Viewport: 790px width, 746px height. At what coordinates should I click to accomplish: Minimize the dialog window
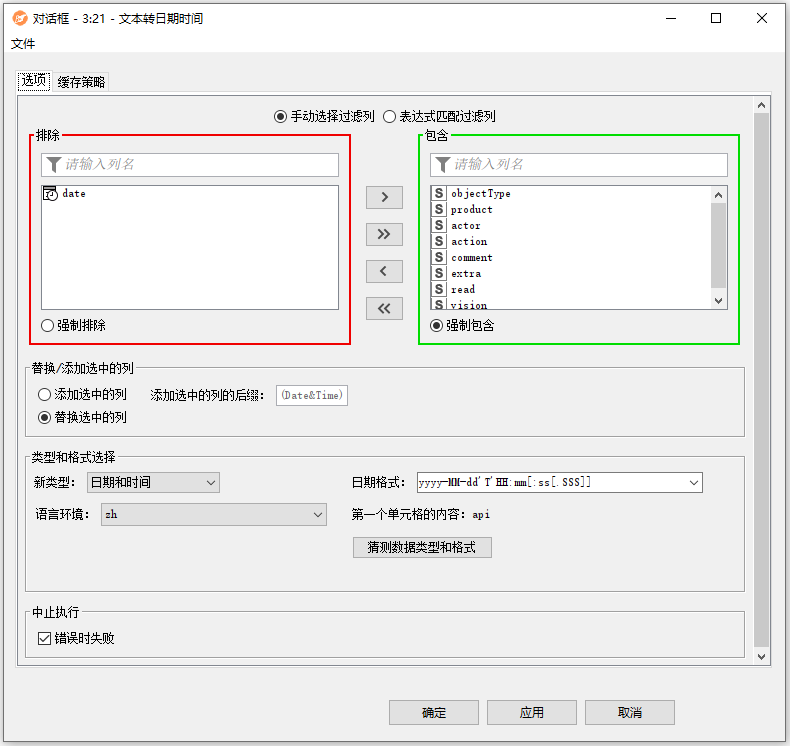[671, 19]
